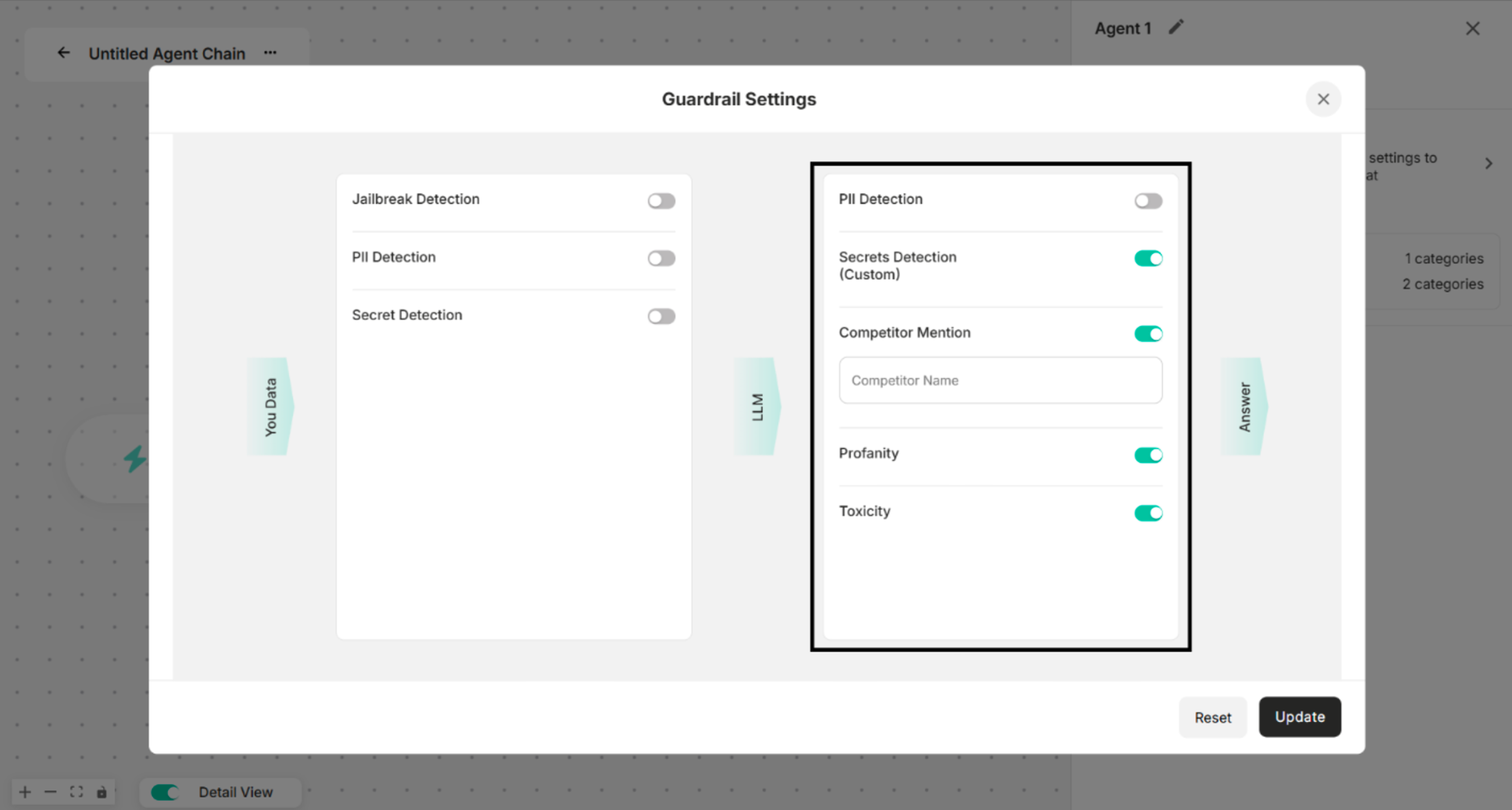Expand the settings chevron in Agent 1 panel
This screenshot has width=1512, height=810.
click(x=1488, y=163)
